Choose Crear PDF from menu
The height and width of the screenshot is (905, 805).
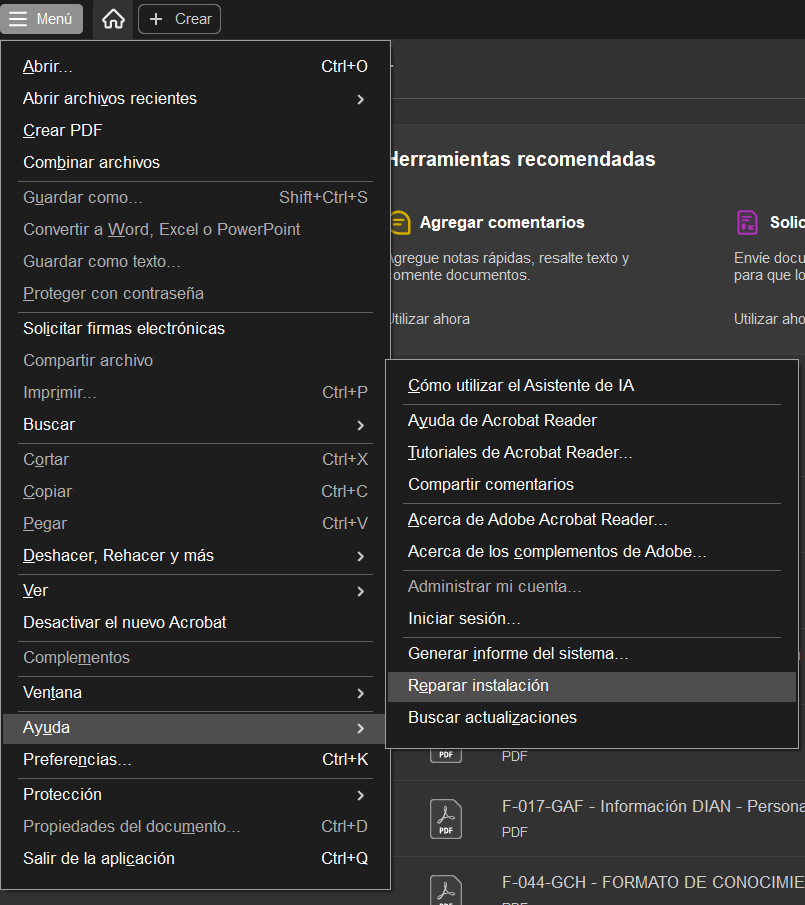pos(195,130)
